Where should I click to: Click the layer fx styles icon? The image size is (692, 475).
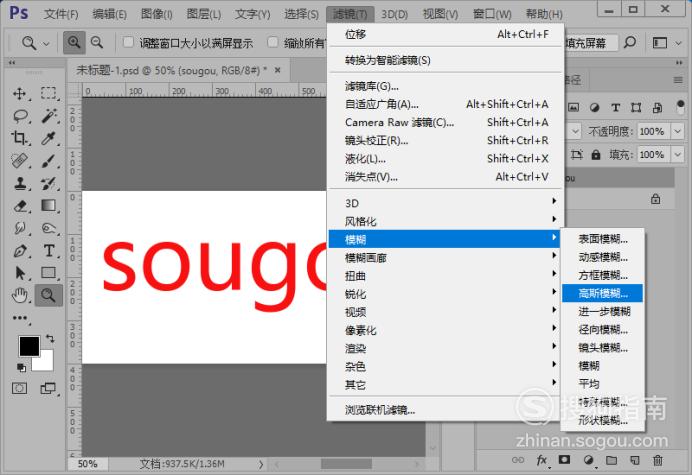[x=542, y=460]
